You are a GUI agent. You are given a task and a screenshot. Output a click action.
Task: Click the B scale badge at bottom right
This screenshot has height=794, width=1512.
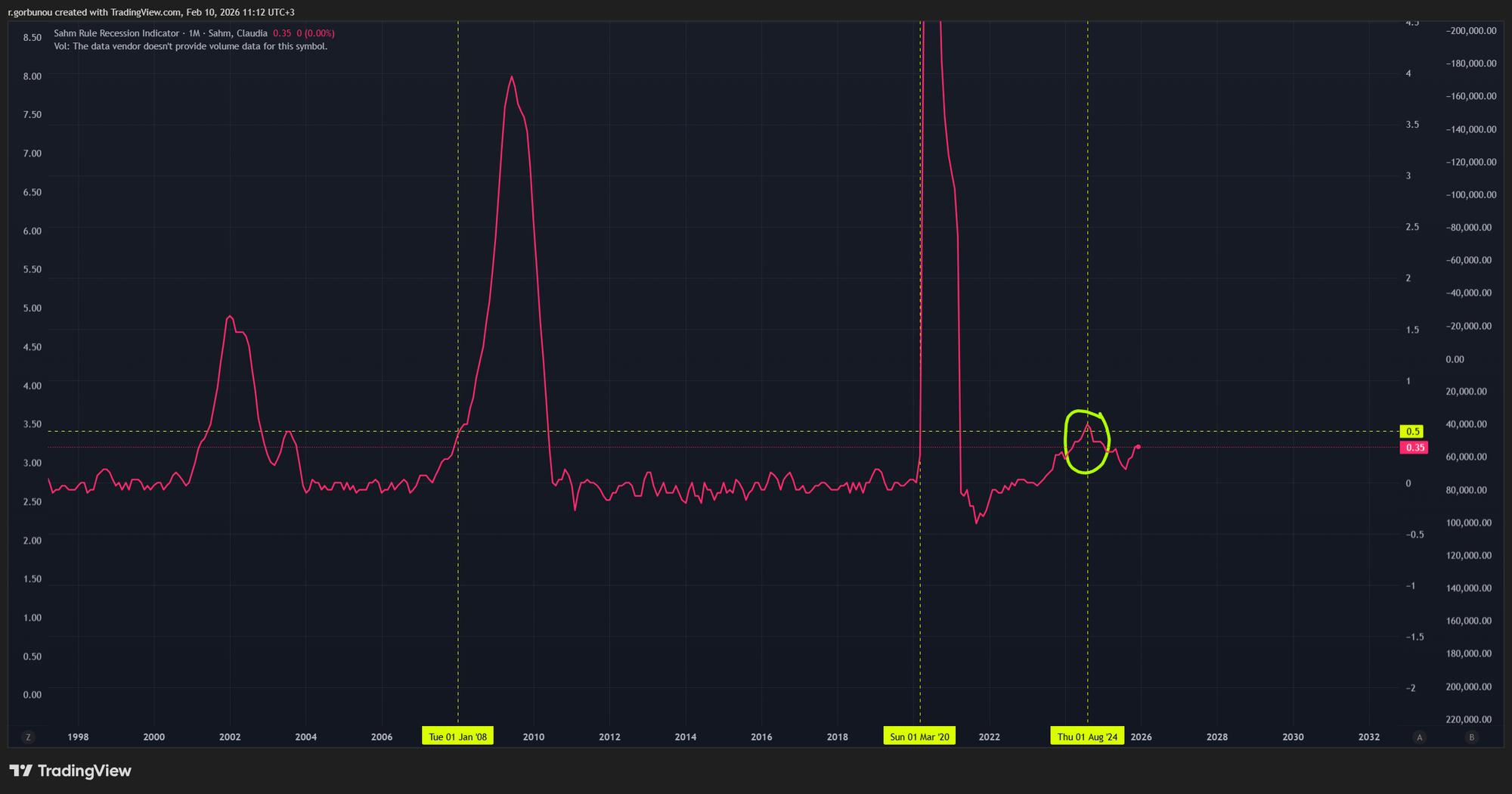point(1471,737)
